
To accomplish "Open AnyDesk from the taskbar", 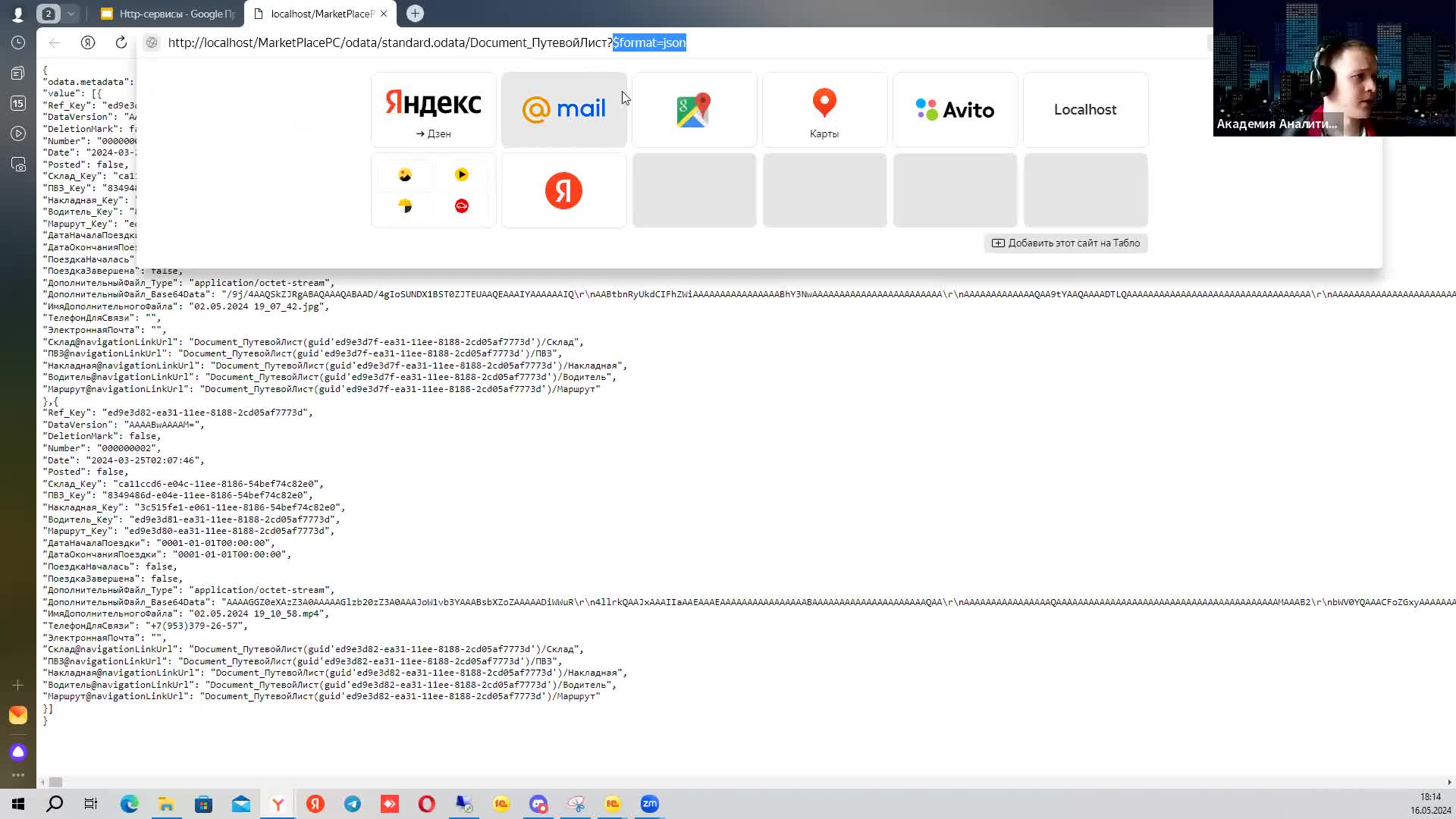I will pyautogui.click(x=390, y=804).
